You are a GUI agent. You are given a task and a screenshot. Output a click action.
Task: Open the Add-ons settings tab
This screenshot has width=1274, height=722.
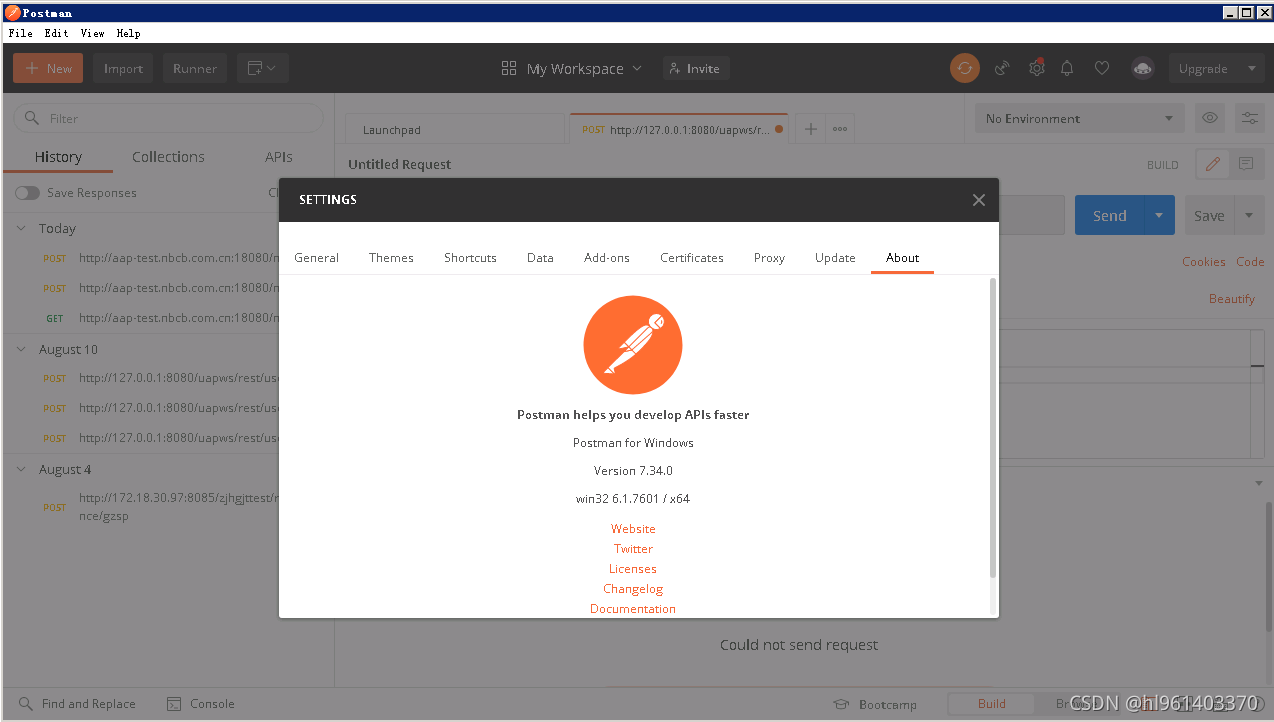point(607,257)
